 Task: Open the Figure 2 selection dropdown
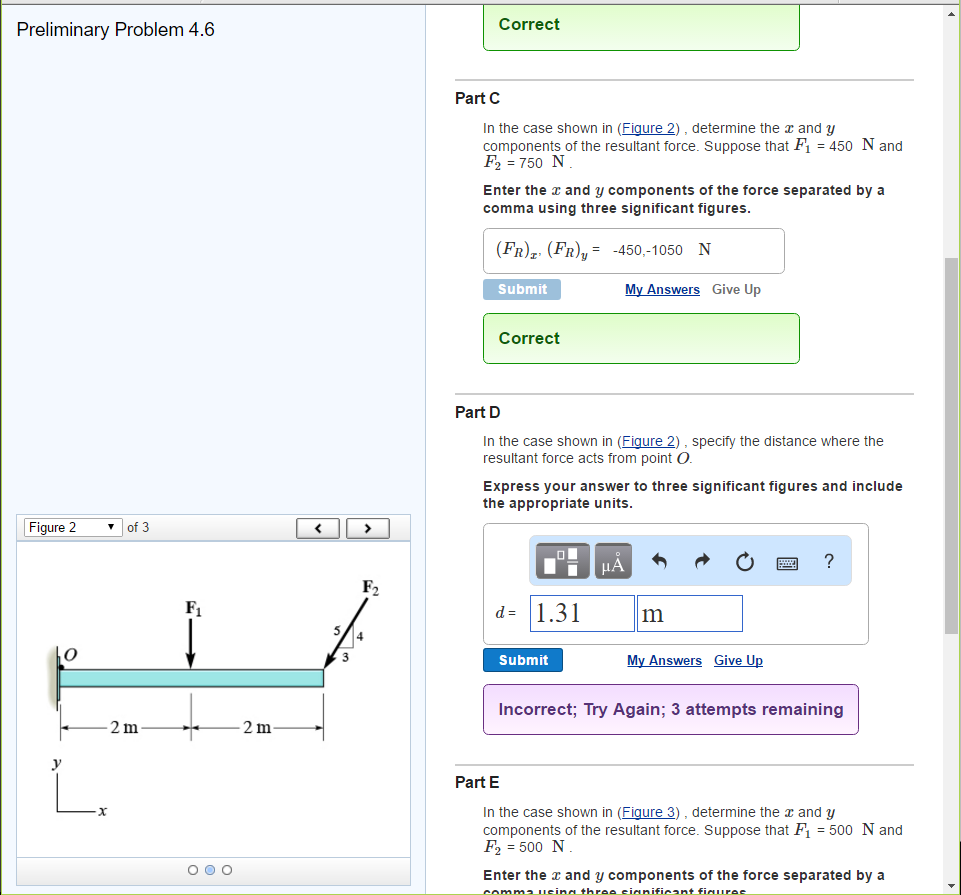73,528
